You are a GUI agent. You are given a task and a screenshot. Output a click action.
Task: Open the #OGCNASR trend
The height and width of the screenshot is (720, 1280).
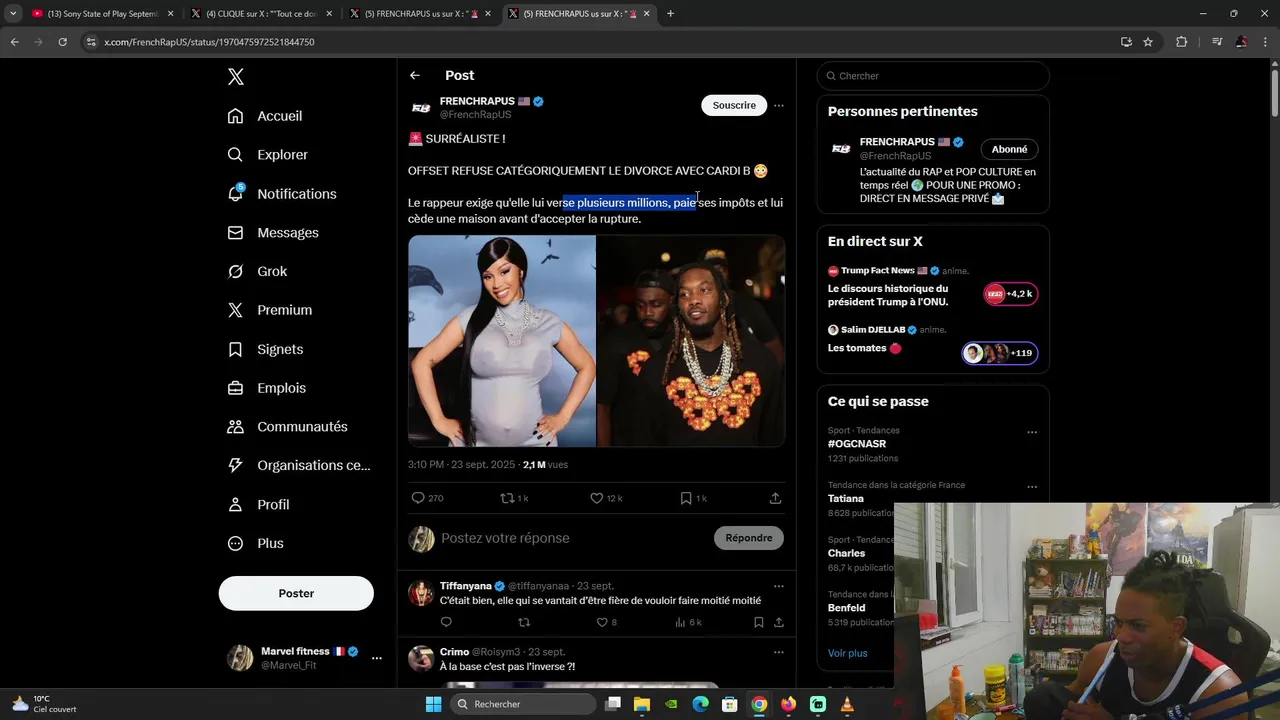(857, 444)
